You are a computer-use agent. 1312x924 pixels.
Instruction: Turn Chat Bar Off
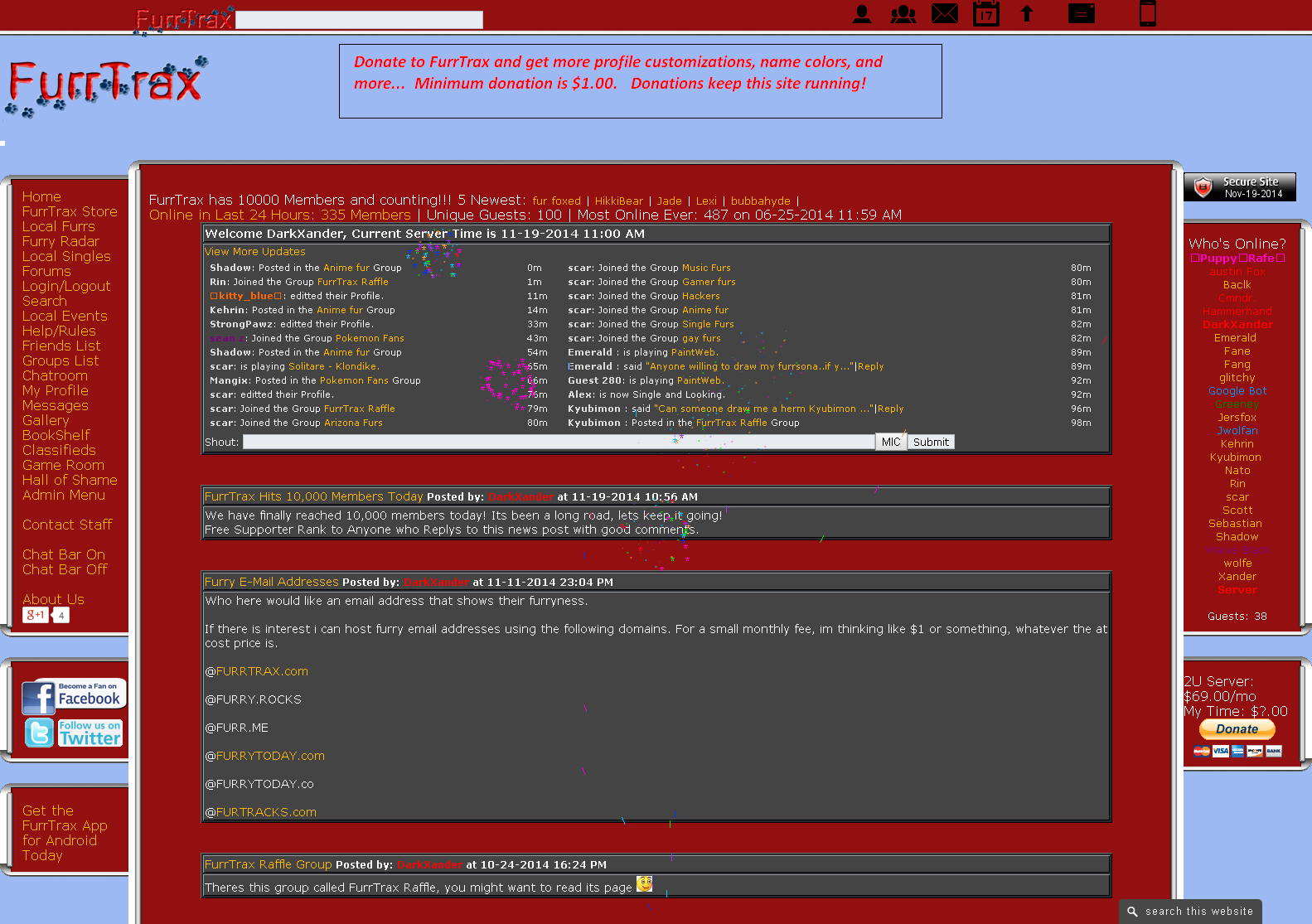click(65, 569)
